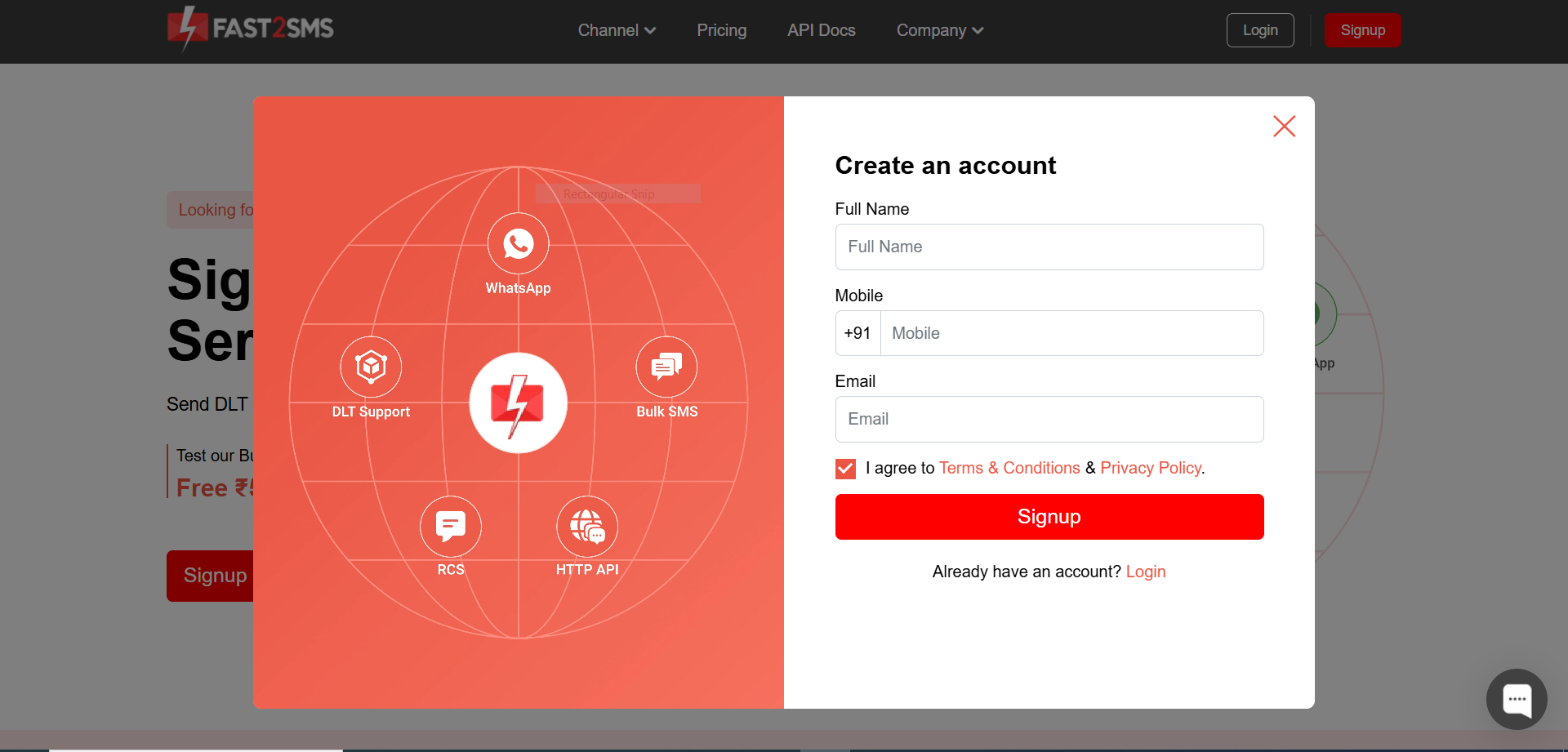This screenshot has height=752, width=1568.
Task: Expand the Channel dropdown menu
Action: (x=617, y=30)
